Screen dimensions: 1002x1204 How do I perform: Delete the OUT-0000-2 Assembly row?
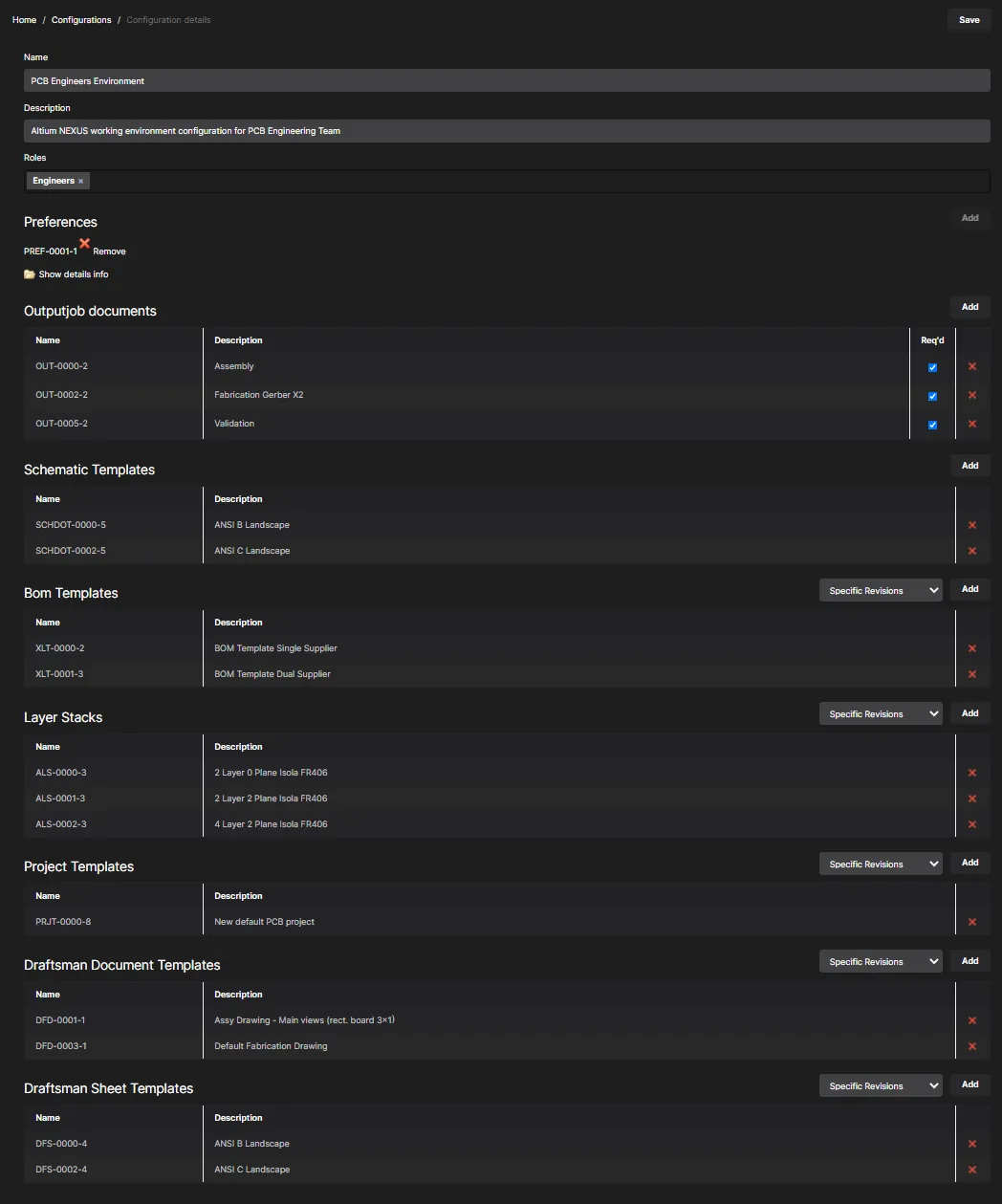[x=972, y=367]
